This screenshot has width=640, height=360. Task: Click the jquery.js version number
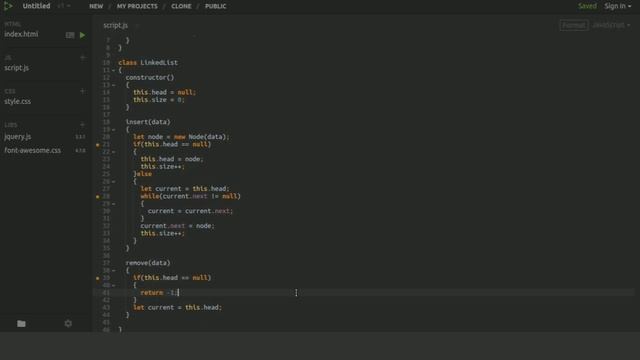pyautogui.click(x=80, y=137)
